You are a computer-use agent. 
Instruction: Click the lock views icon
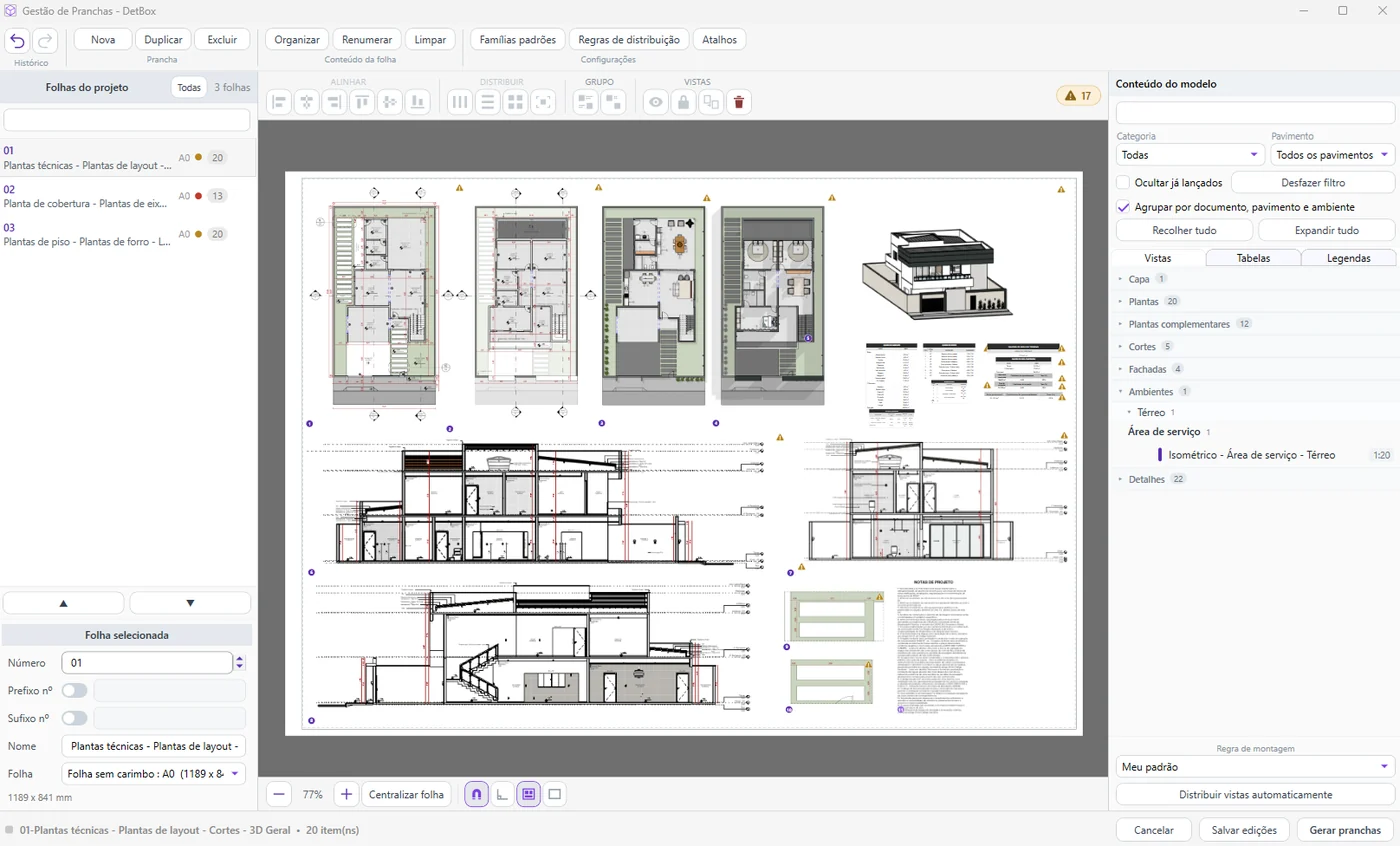[x=683, y=101]
